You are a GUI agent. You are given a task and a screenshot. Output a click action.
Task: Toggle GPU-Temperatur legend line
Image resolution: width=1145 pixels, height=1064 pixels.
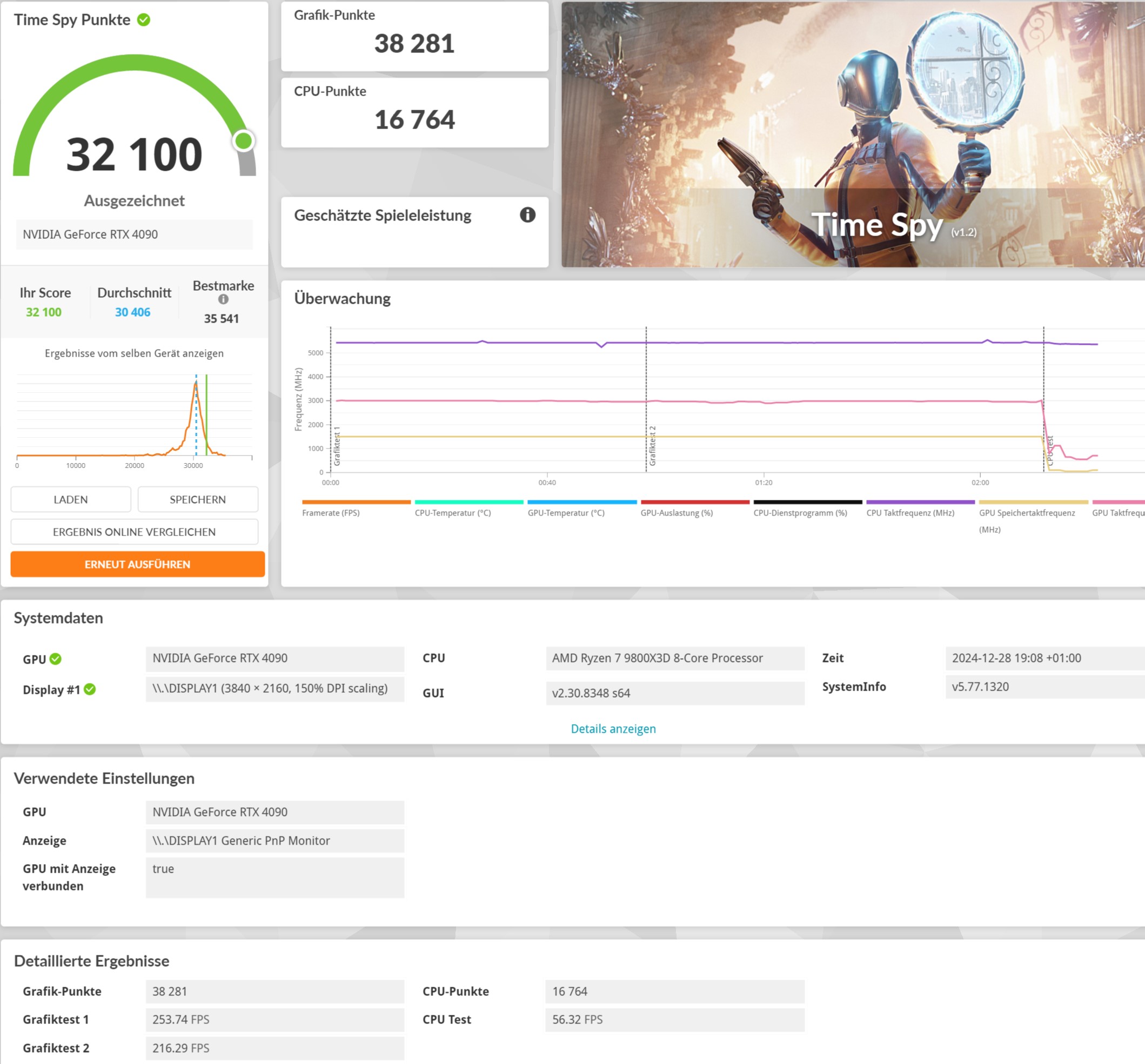point(566,512)
